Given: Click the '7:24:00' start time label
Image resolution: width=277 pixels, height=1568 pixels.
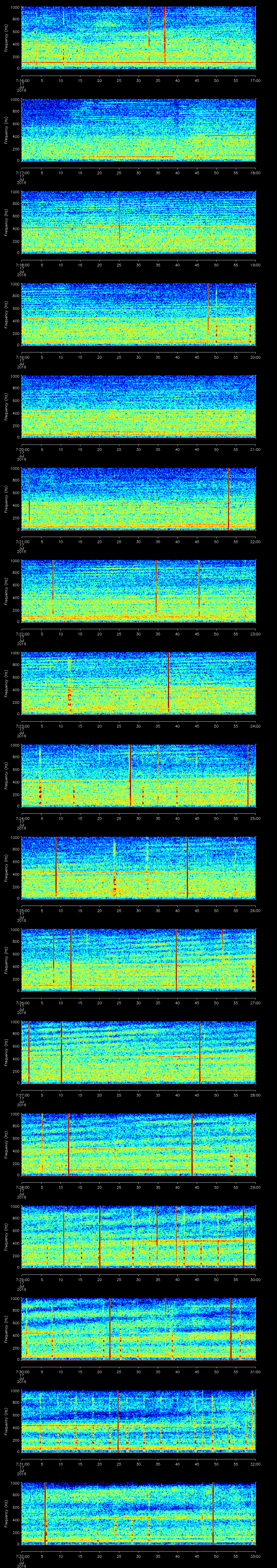Looking at the screenshot, I should pyautogui.click(x=22, y=818).
